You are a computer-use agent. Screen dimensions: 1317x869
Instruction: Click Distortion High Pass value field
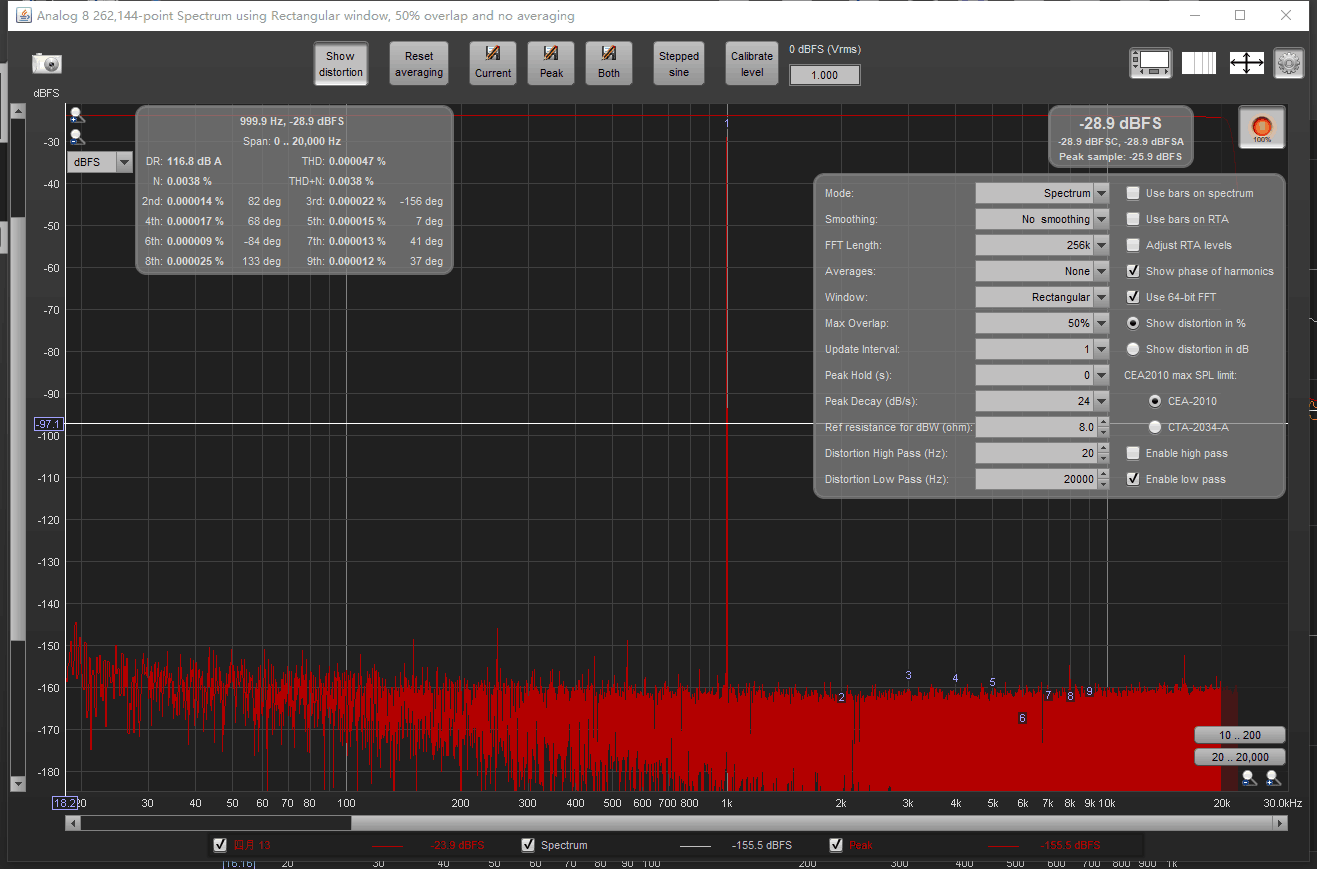click(1036, 453)
